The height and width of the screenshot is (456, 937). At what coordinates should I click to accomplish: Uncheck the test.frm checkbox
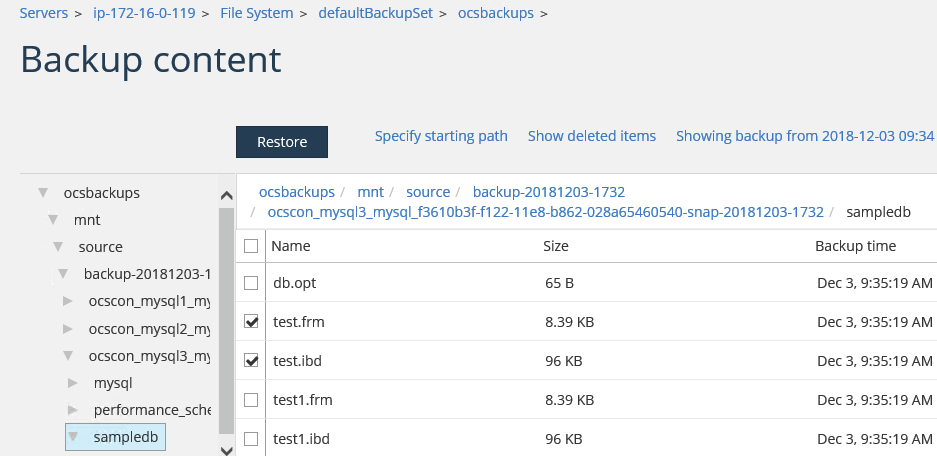(x=251, y=322)
